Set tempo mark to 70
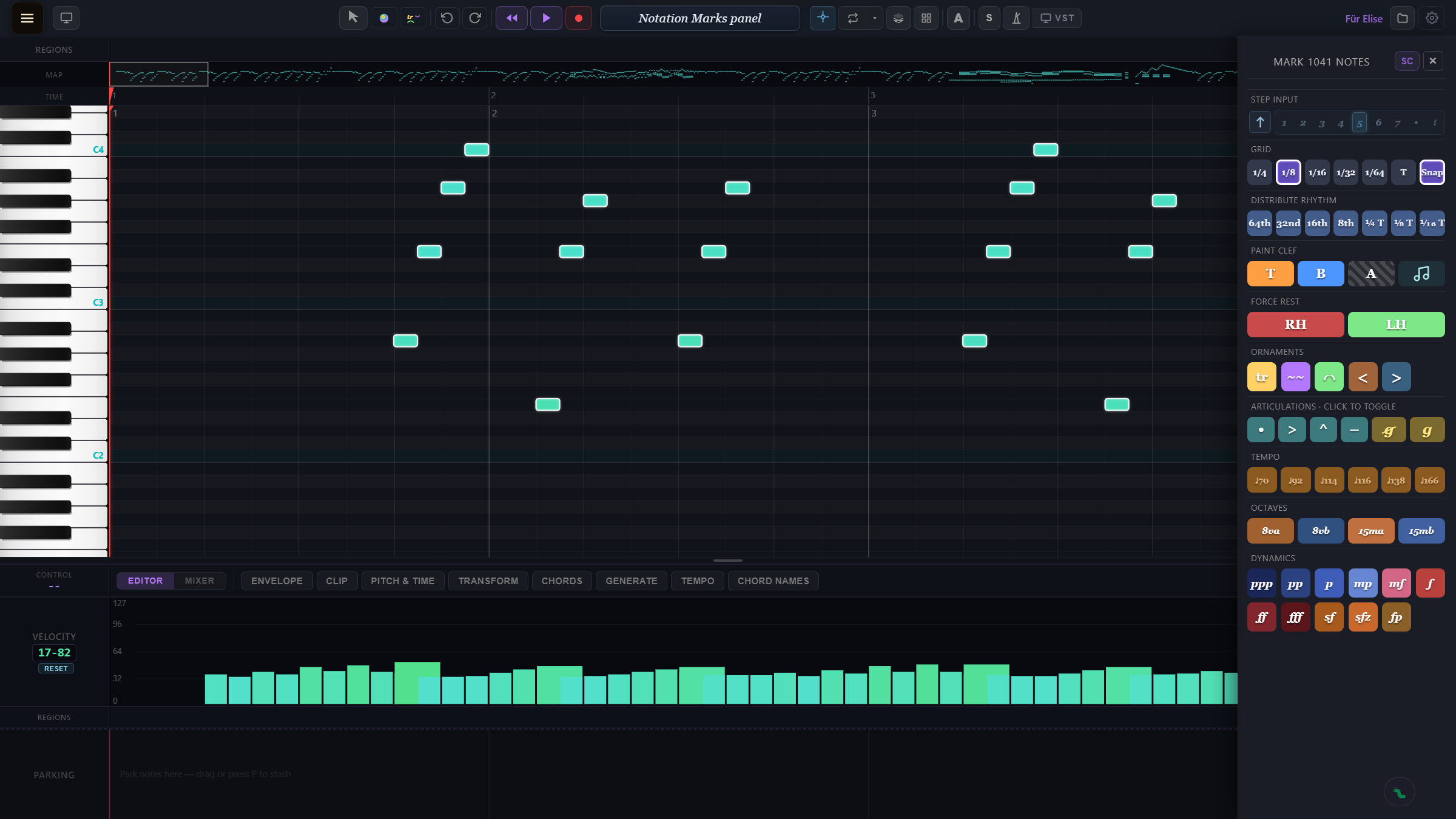 pos(1262,480)
